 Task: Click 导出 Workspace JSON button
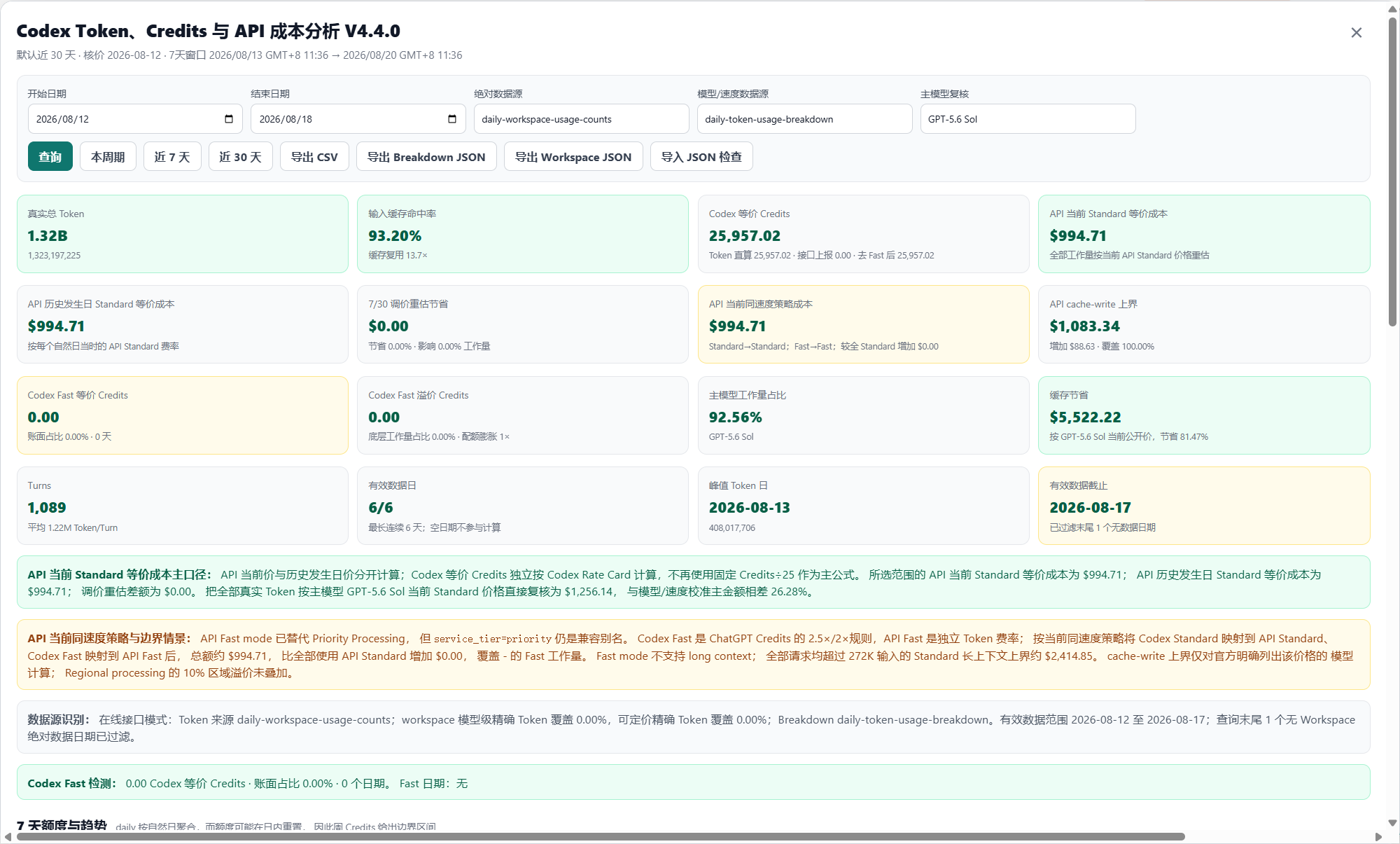(x=573, y=157)
